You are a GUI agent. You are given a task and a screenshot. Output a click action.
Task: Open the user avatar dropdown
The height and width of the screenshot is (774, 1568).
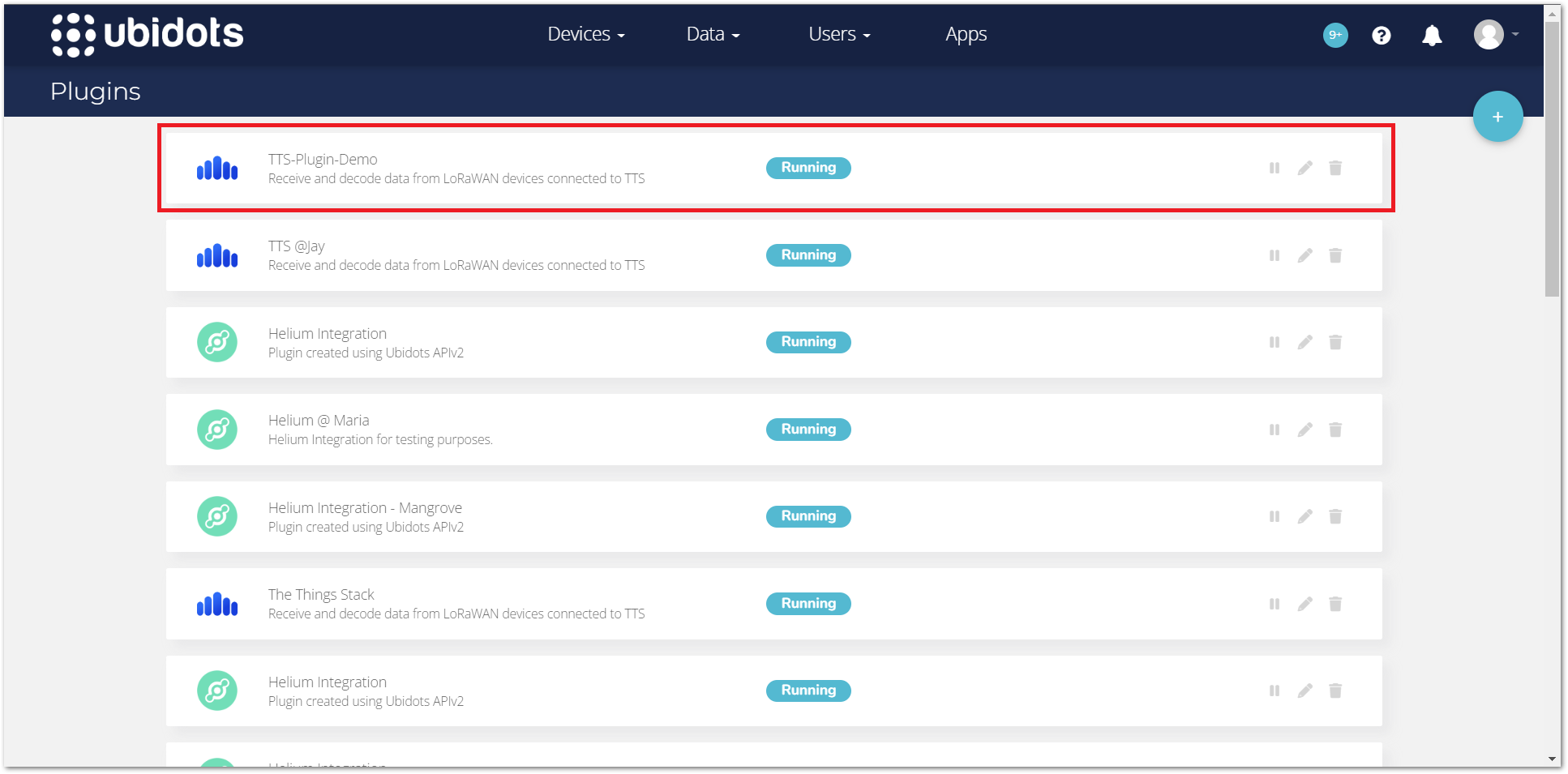point(1490,35)
